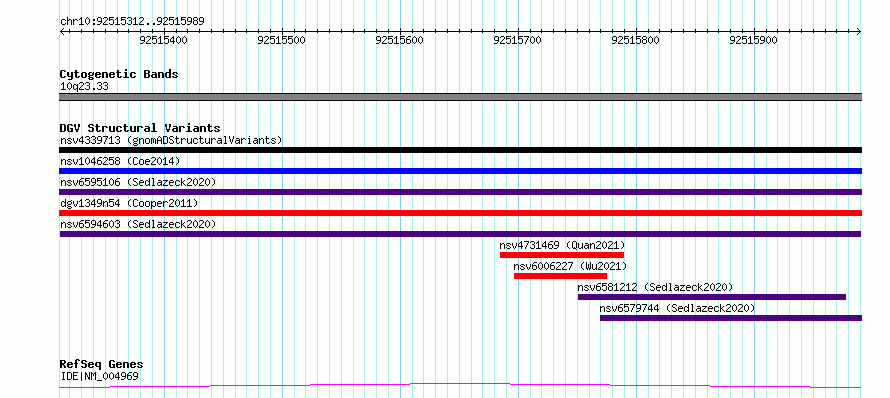Click the nsv6579744 (Sedlazeck2020) label

[x=677, y=308]
